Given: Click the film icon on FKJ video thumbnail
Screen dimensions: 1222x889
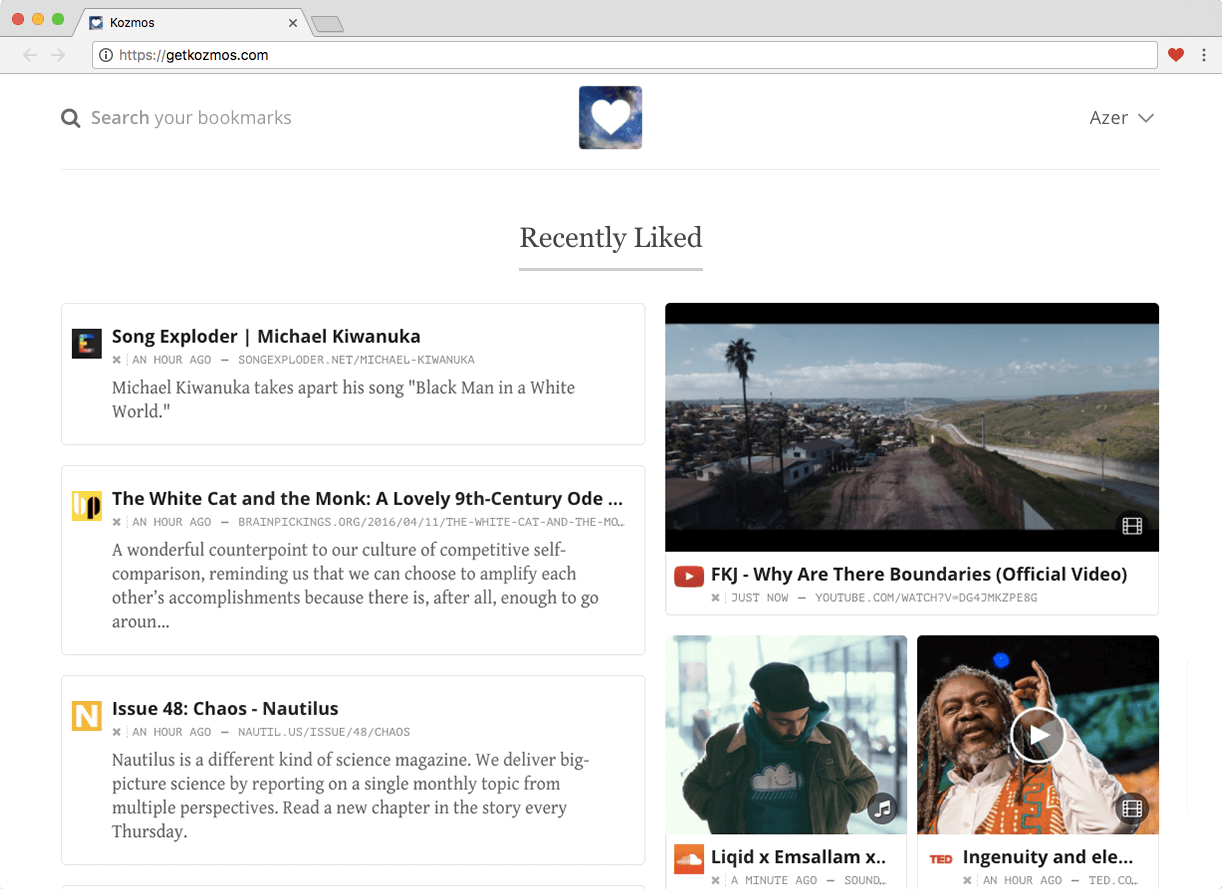Looking at the screenshot, I should pos(1132,526).
